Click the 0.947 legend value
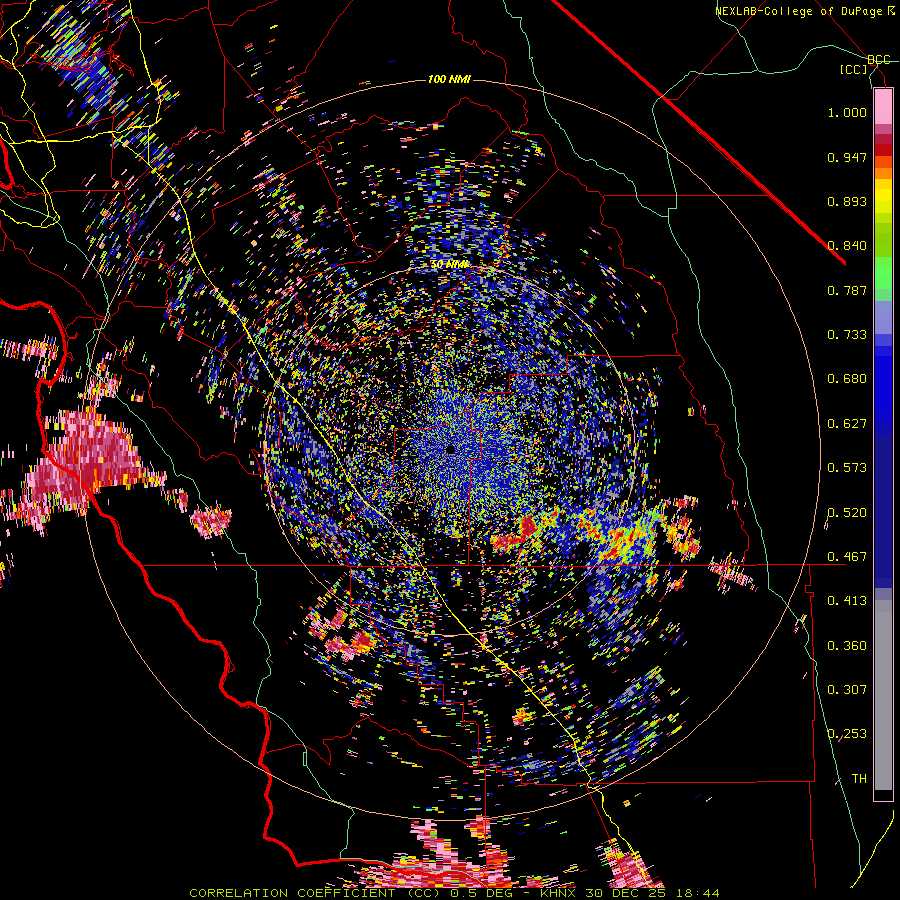The width and height of the screenshot is (900, 900). pos(847,157)
